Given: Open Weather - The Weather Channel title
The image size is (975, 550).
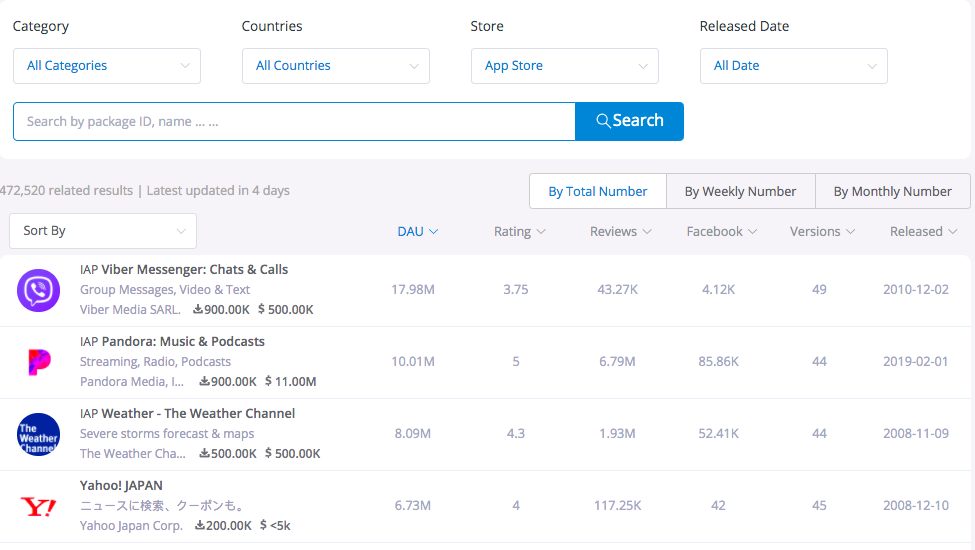Looking at the screenshot, I should (198, 413).
